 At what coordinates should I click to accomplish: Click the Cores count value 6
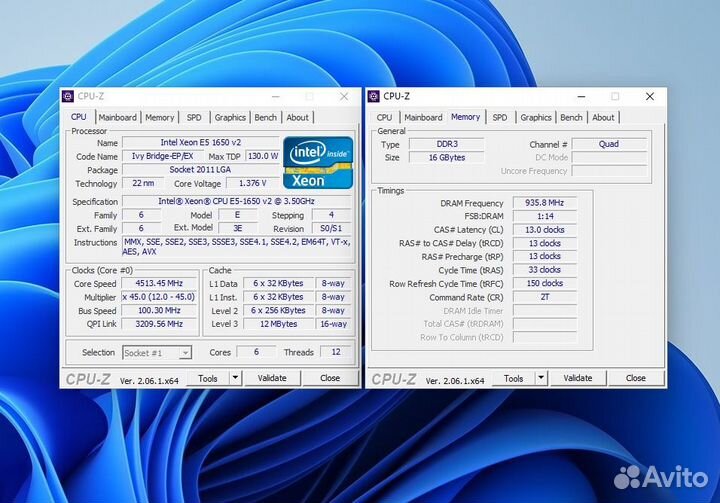[256, 352]
